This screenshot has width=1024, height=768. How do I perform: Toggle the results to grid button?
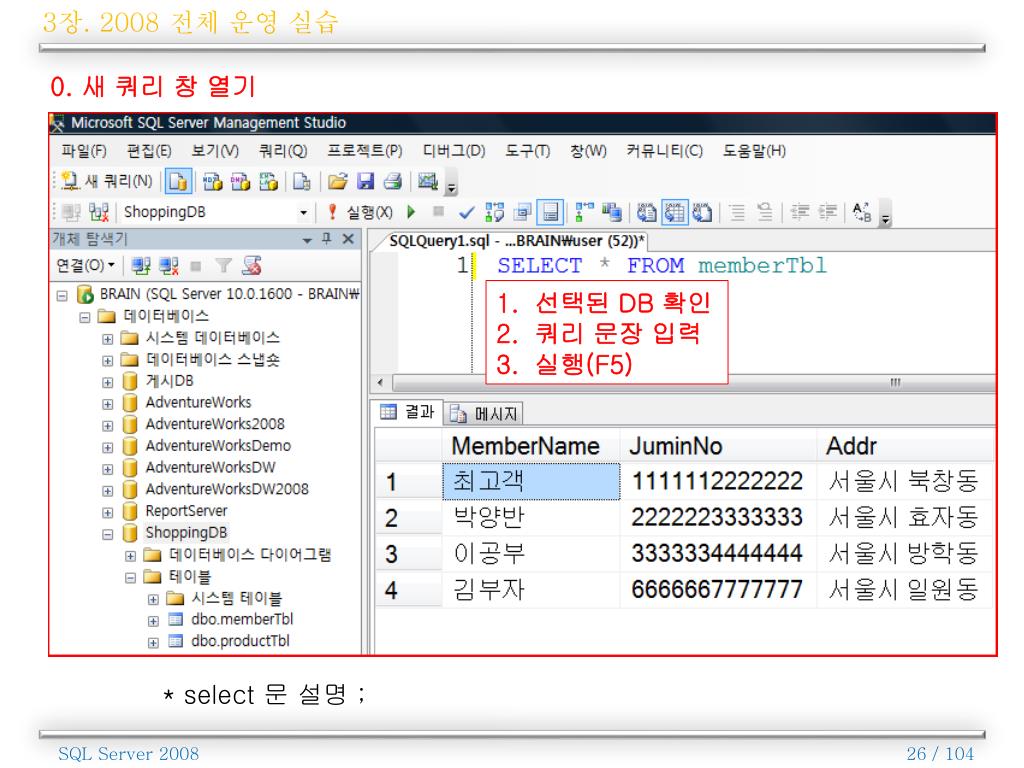tap(675, 212)
